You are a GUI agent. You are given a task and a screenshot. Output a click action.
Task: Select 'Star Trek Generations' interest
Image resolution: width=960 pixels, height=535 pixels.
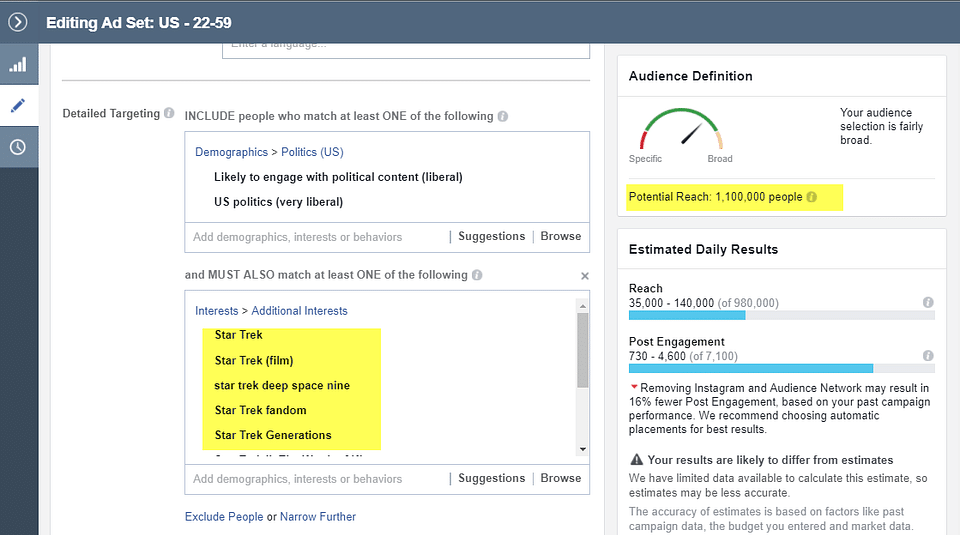273,435
